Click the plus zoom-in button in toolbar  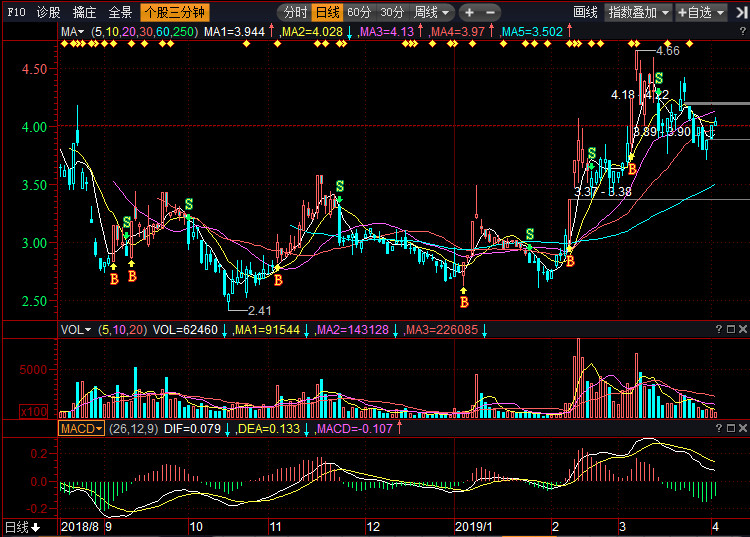tap(470, 13)
